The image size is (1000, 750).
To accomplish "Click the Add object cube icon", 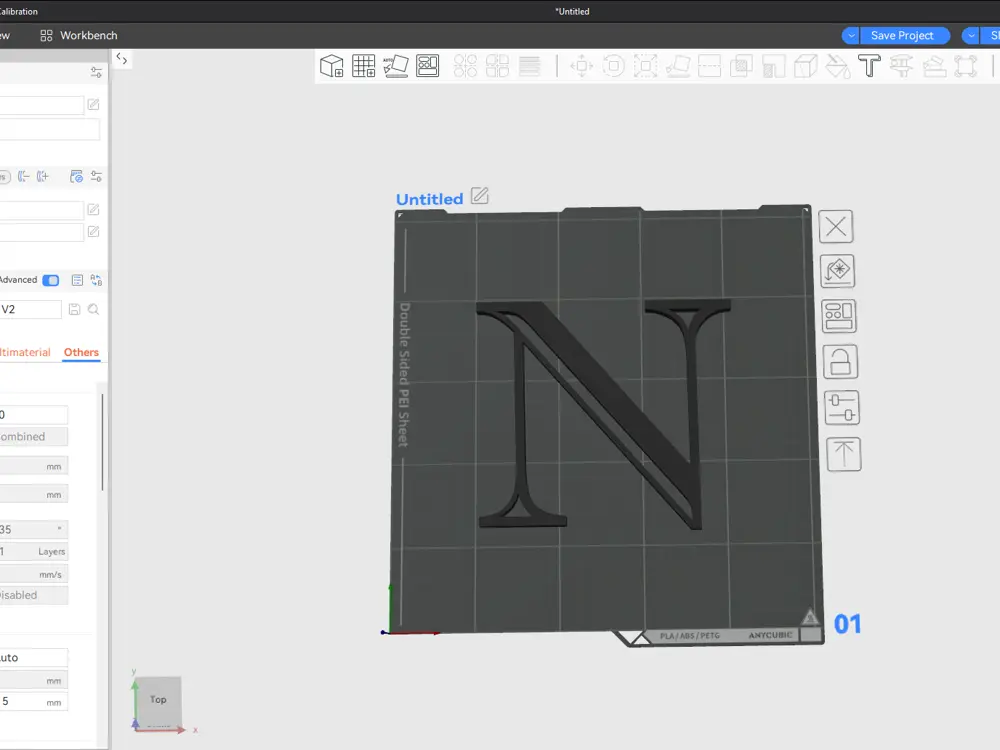I will click(x=332, y=66).
